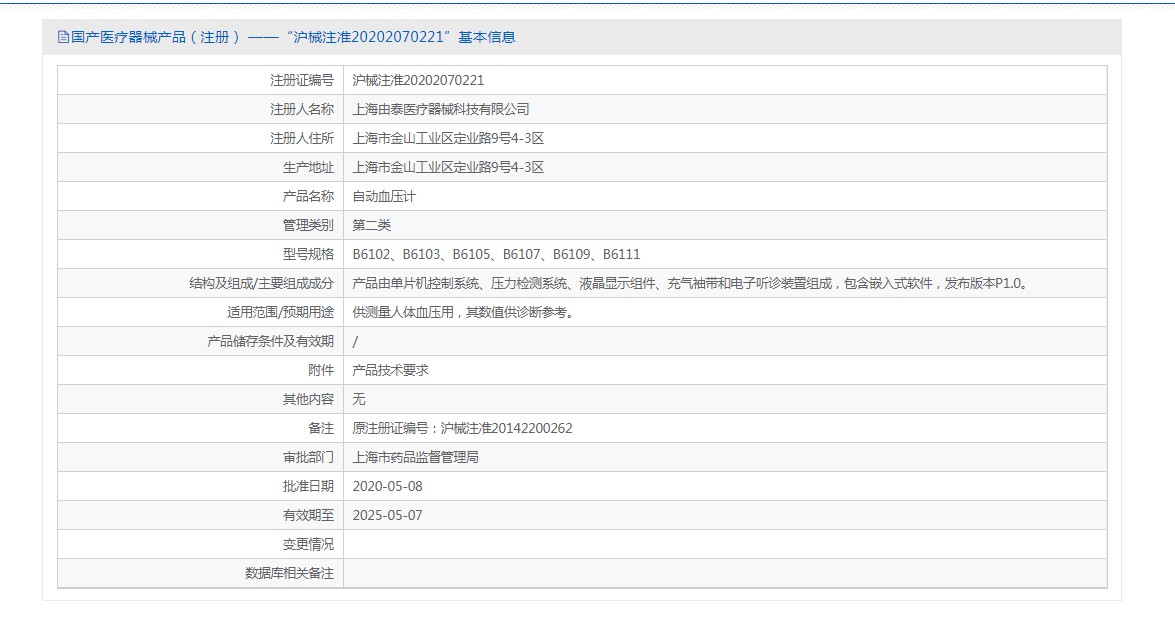Click the 产品储存条件及有效期 label
Image resolution: width=1175 pixels, height=626 pixels.
271,341
